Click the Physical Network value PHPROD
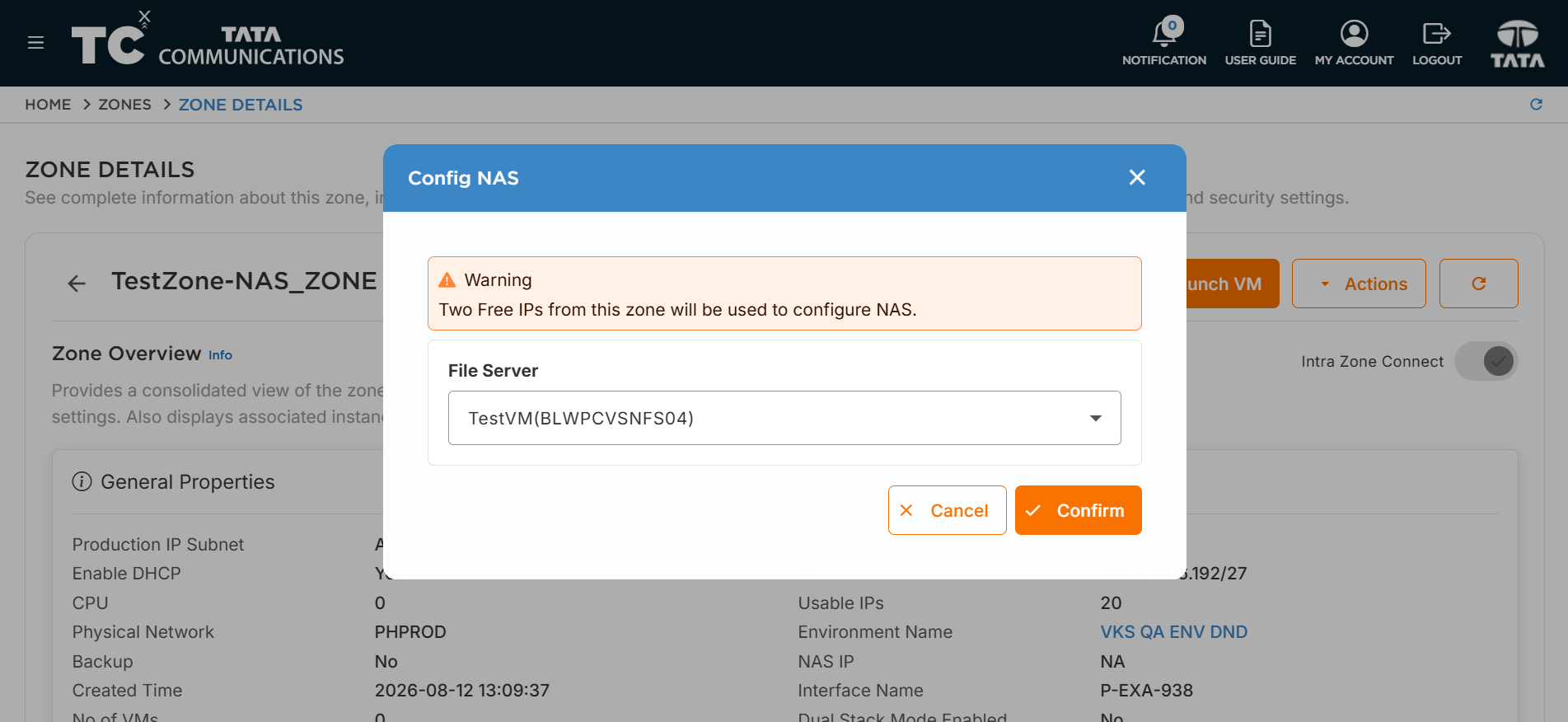Image resolution: width=1568 pixels, height=722 pixels. click(410, 632)
